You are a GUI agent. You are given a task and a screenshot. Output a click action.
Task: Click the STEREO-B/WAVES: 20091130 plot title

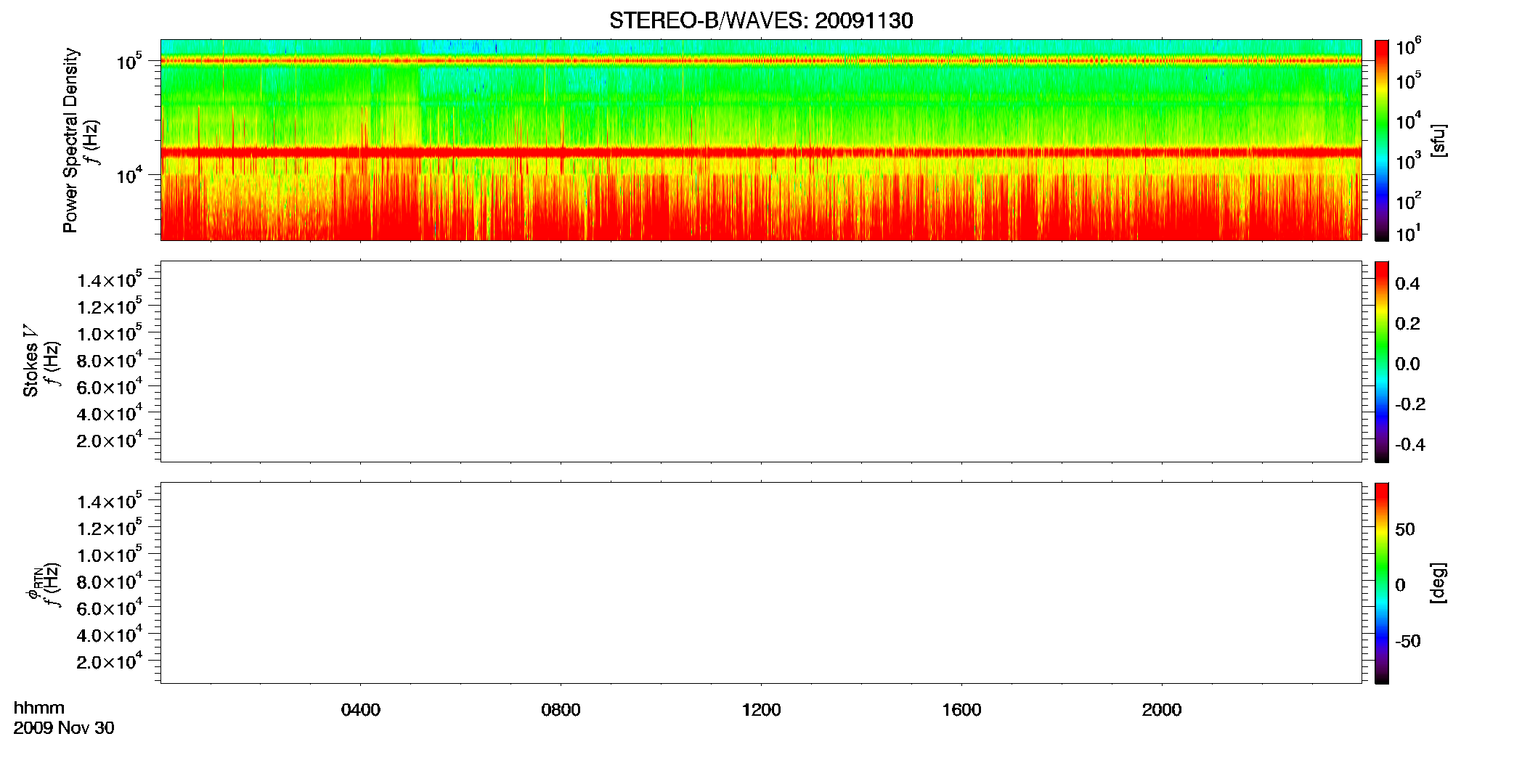pos(761,20)
